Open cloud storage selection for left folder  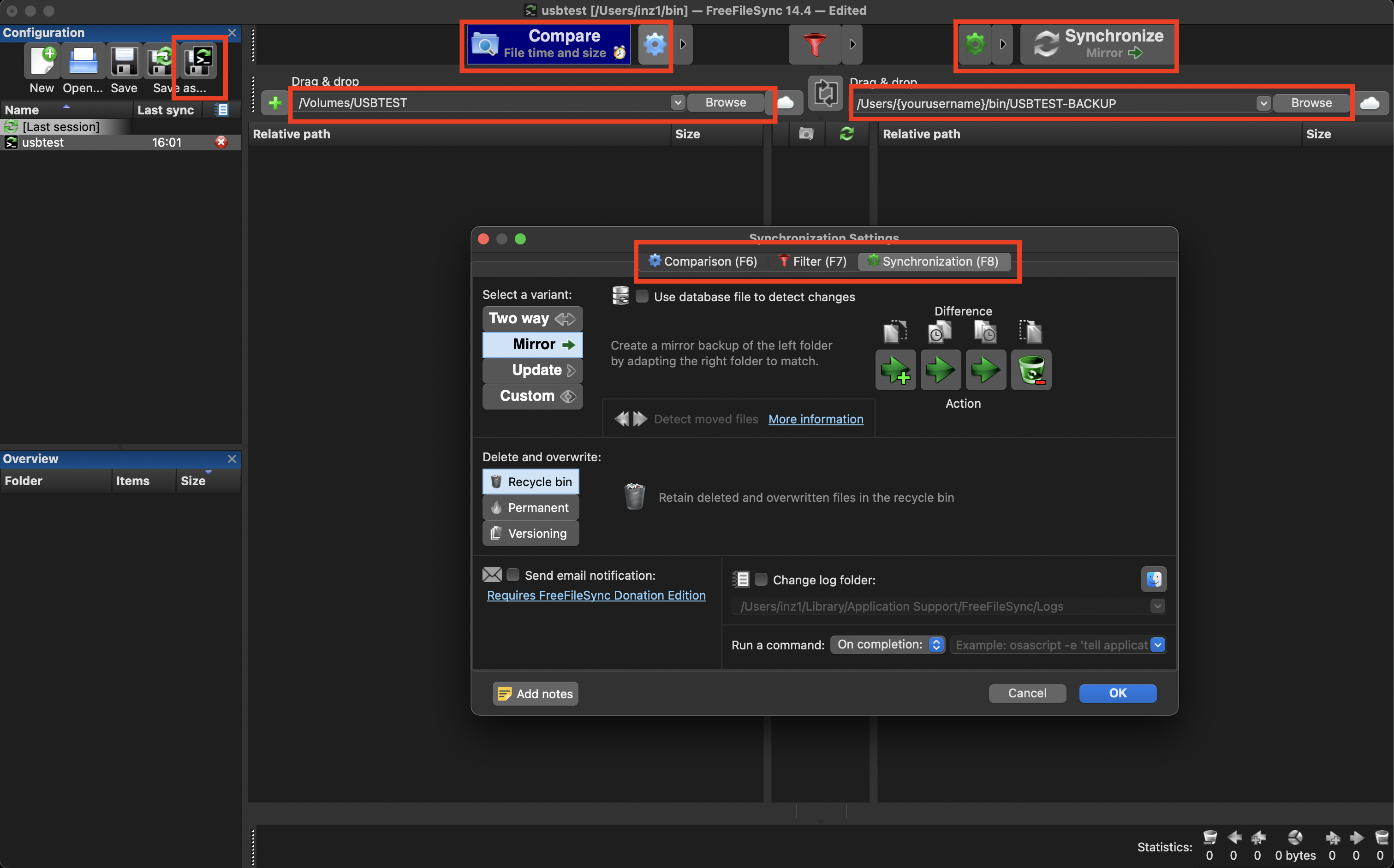pyautogui.click(x=786, y=102)
